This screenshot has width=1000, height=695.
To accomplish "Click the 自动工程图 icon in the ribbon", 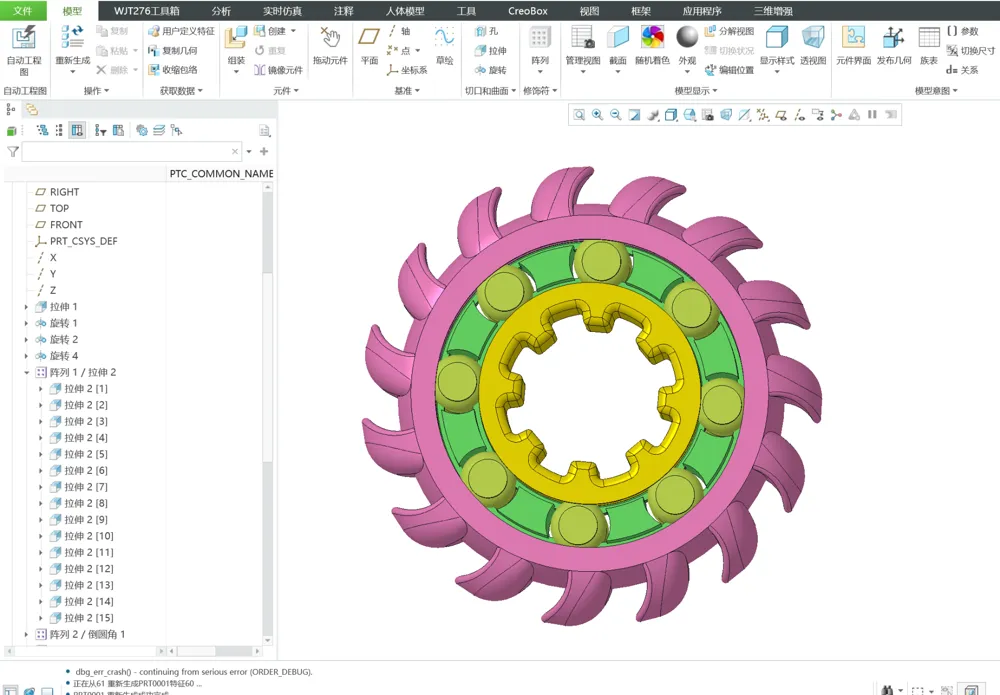I will [24, 46].
